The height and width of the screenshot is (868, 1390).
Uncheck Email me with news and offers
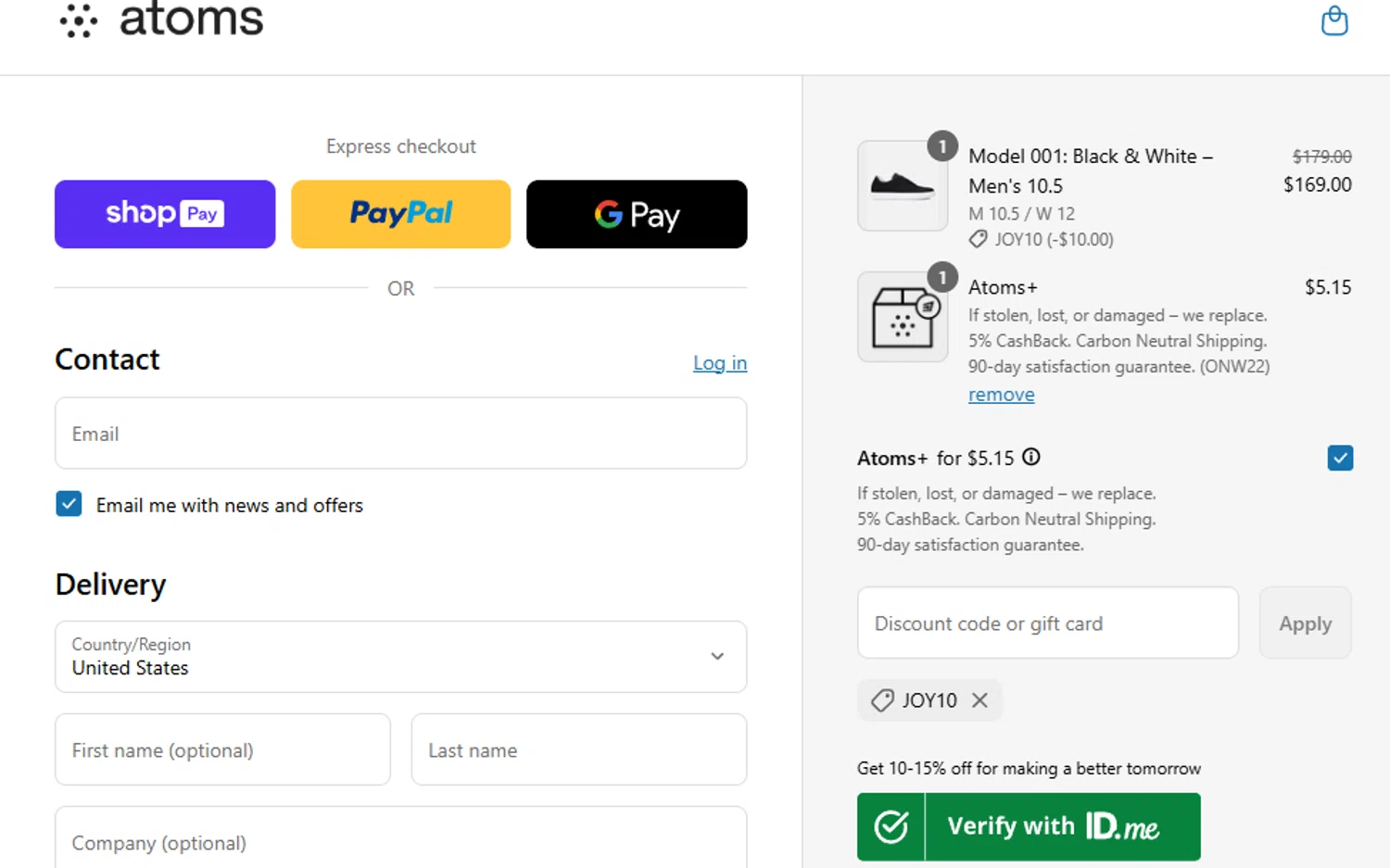click(x=69, y=504)
